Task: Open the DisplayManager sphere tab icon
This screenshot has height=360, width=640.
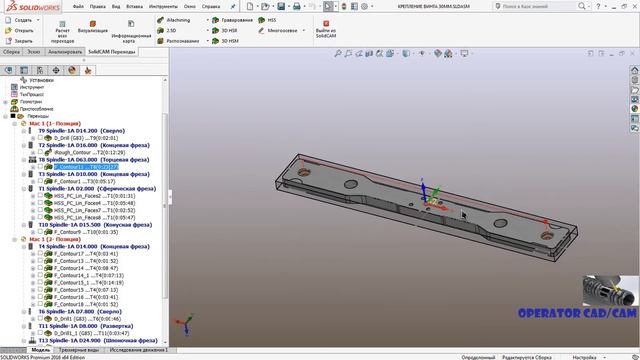Action: pyautogui.click(x=72, y=70)
